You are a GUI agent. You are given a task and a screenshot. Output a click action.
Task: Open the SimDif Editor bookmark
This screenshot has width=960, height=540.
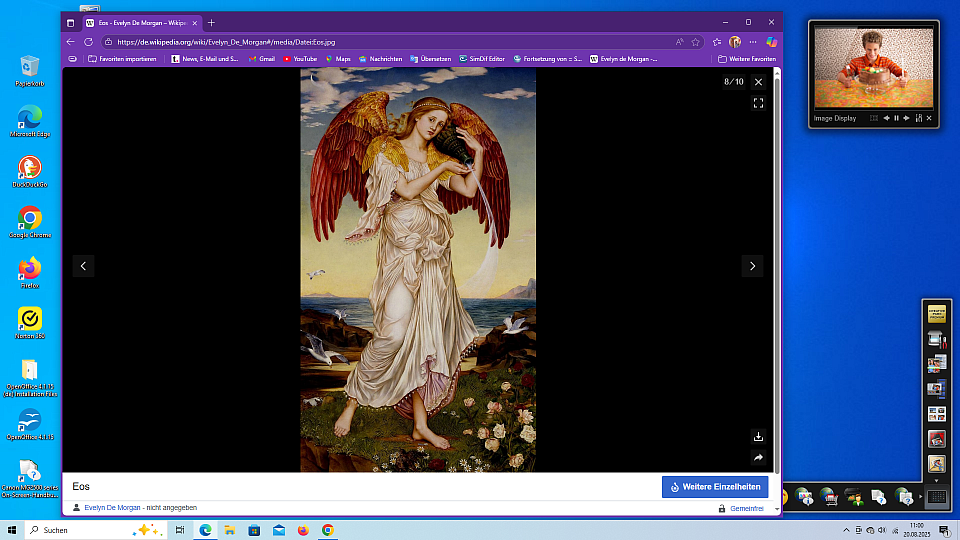pyautogui.click(x=482, y=59)
